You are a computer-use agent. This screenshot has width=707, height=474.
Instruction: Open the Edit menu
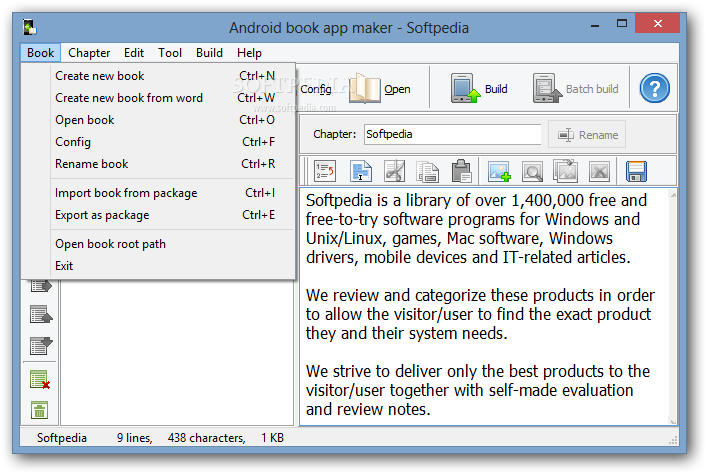[x=134, y=53]
